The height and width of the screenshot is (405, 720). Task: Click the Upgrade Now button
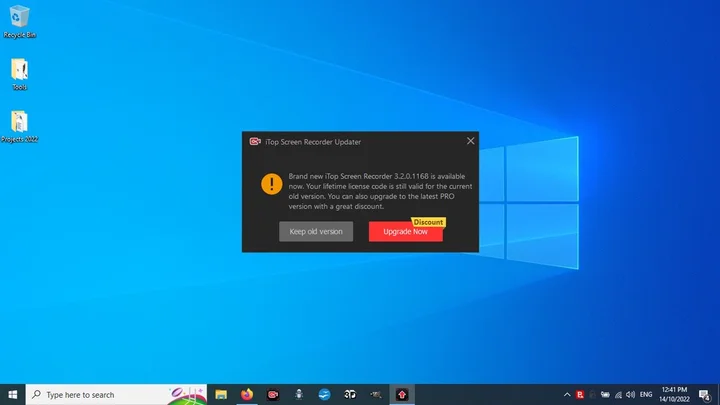405,231
